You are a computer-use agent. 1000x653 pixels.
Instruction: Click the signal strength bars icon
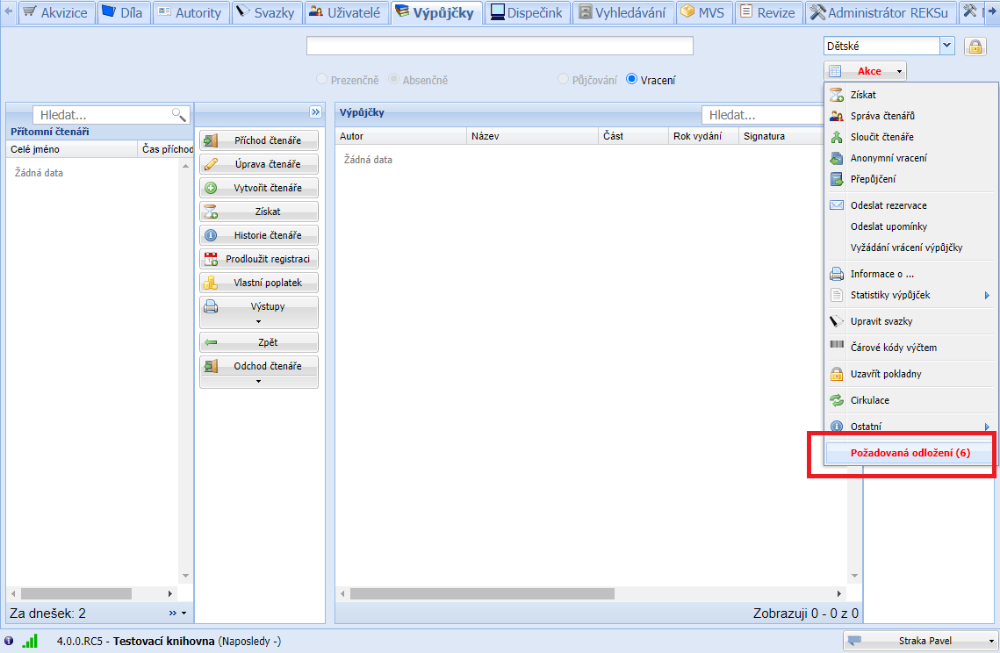coord(30,641)
